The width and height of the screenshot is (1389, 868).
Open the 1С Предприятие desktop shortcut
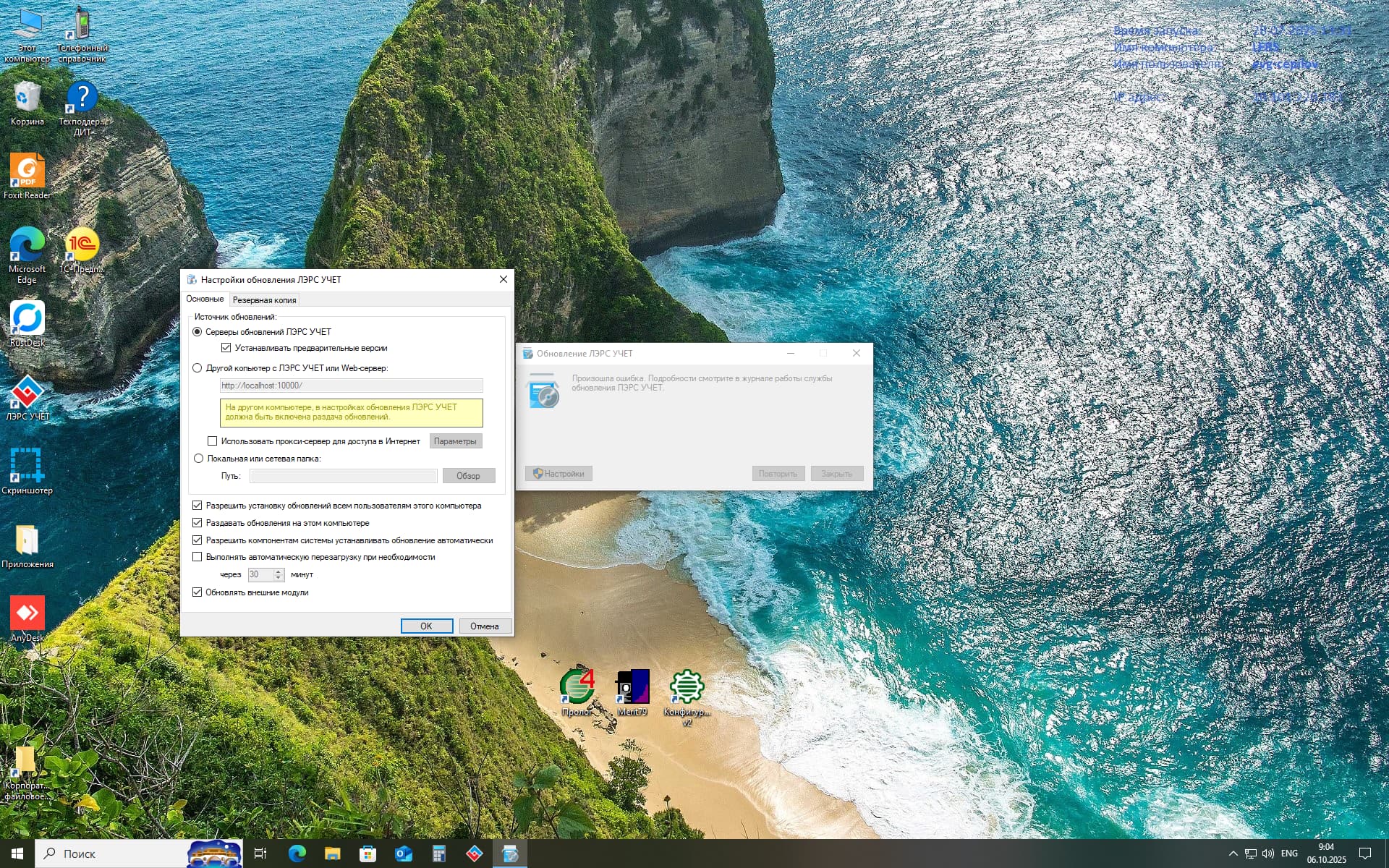tap(82, 246)
